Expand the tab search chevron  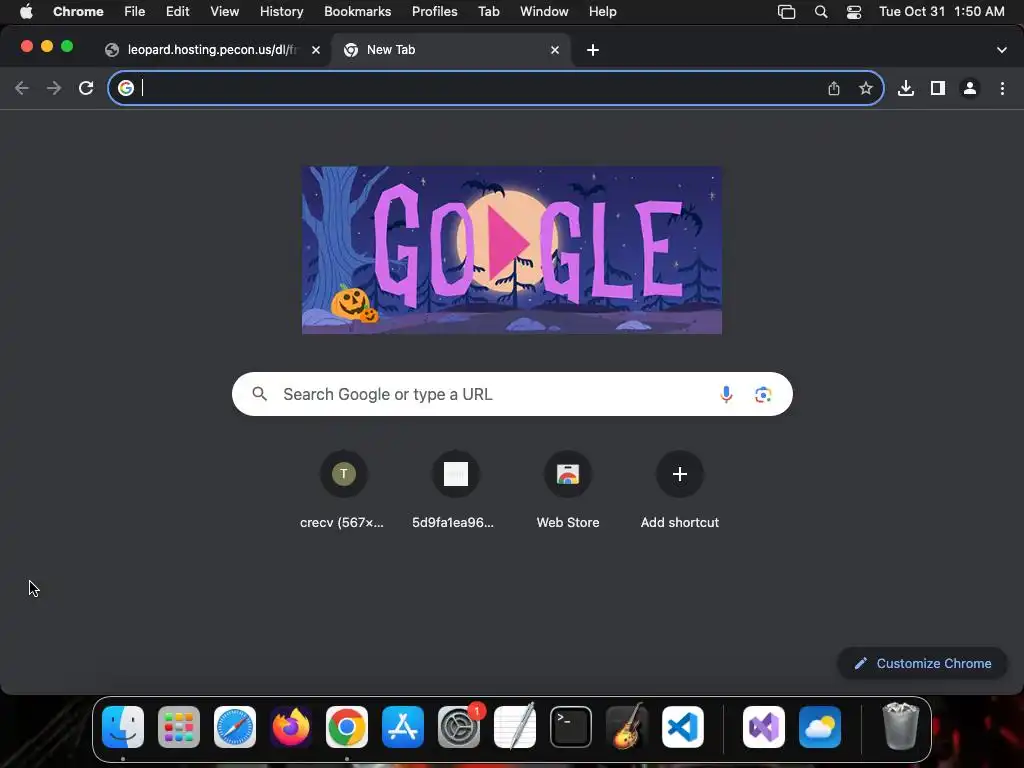1002,50
